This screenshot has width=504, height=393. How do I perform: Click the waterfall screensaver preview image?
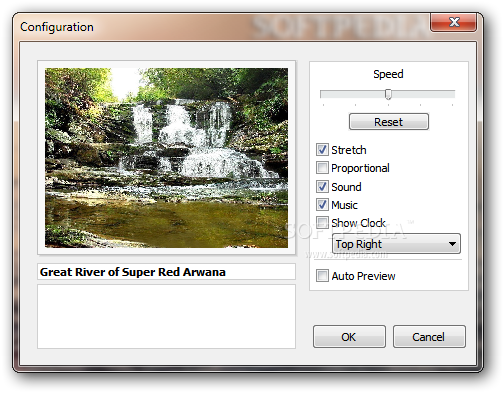[166, 158]
